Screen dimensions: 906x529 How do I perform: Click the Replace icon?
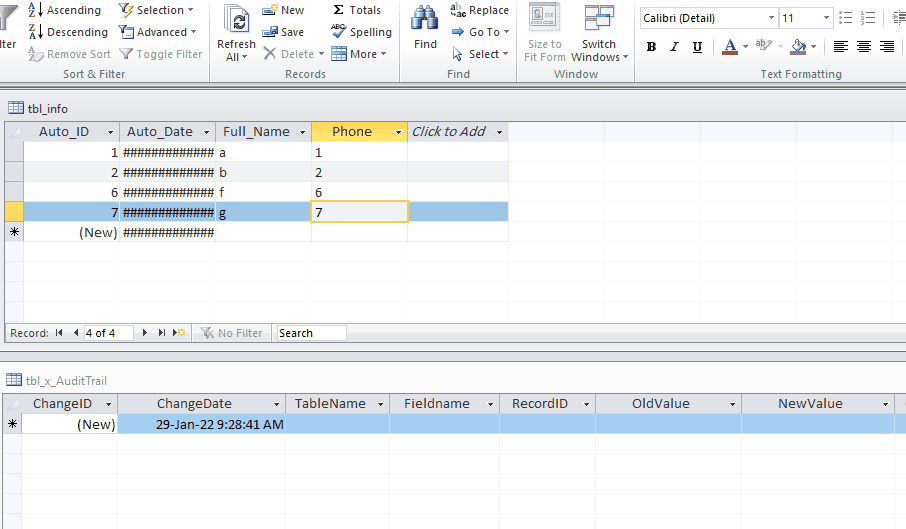pos(458,10)
